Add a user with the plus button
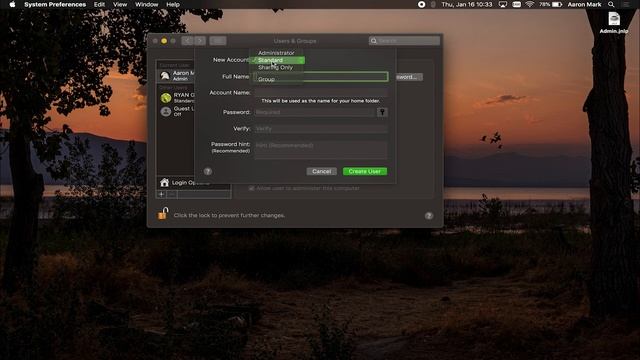The image size is (640, 360). (161, 194)
